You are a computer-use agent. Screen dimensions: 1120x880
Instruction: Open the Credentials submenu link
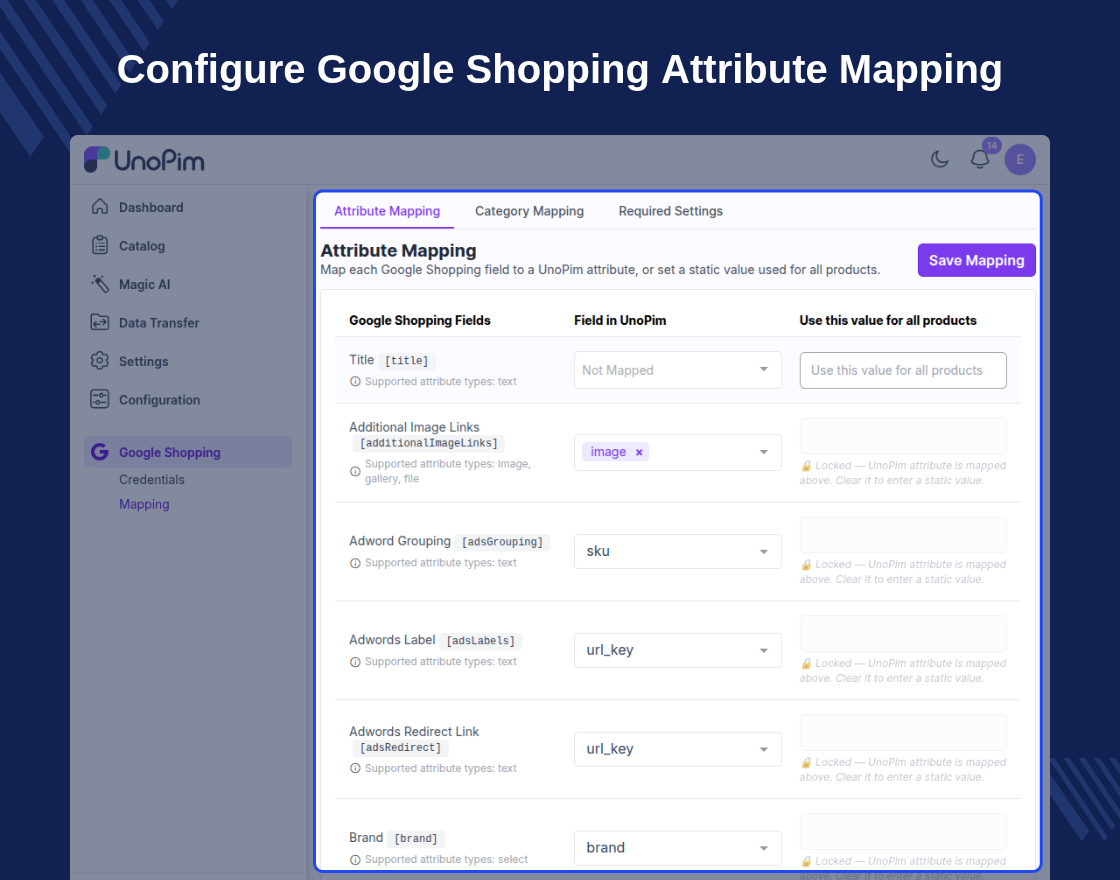click(151, 479)
